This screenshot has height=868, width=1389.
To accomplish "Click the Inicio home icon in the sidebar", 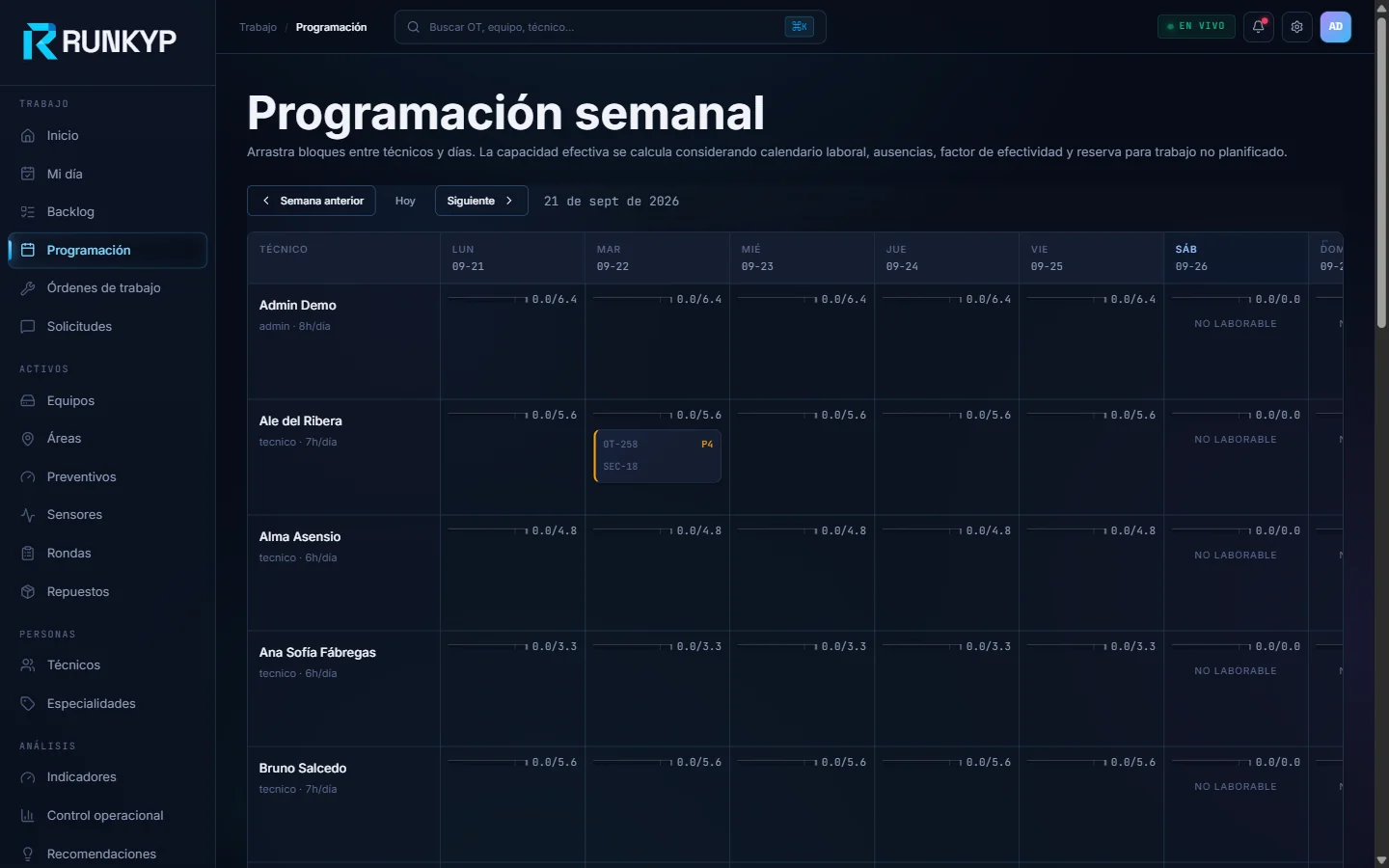I will tap(28, 136).
